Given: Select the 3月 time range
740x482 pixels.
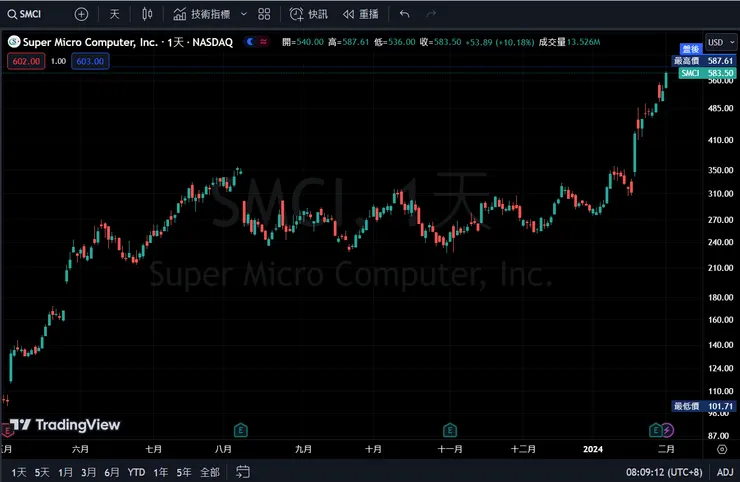Looking at the screenshot, I should [x=88, y=472].
